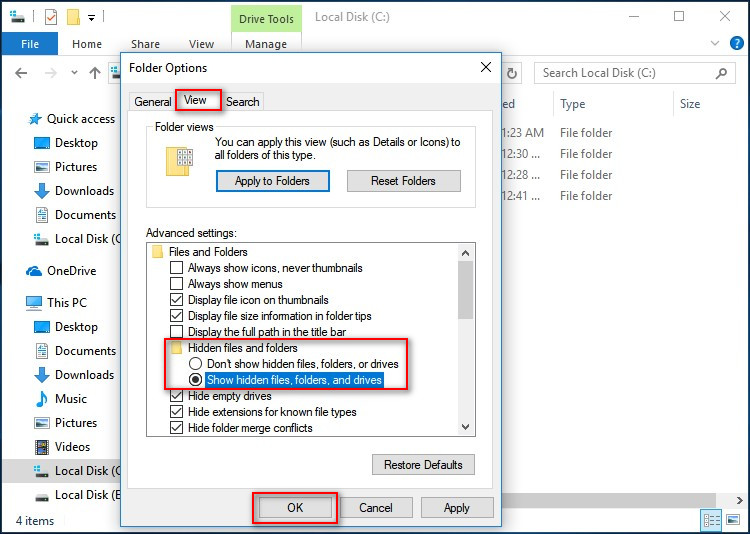Enable Always show menus checkbox
This screenshot has height=534, width=750.
(176, 284)
